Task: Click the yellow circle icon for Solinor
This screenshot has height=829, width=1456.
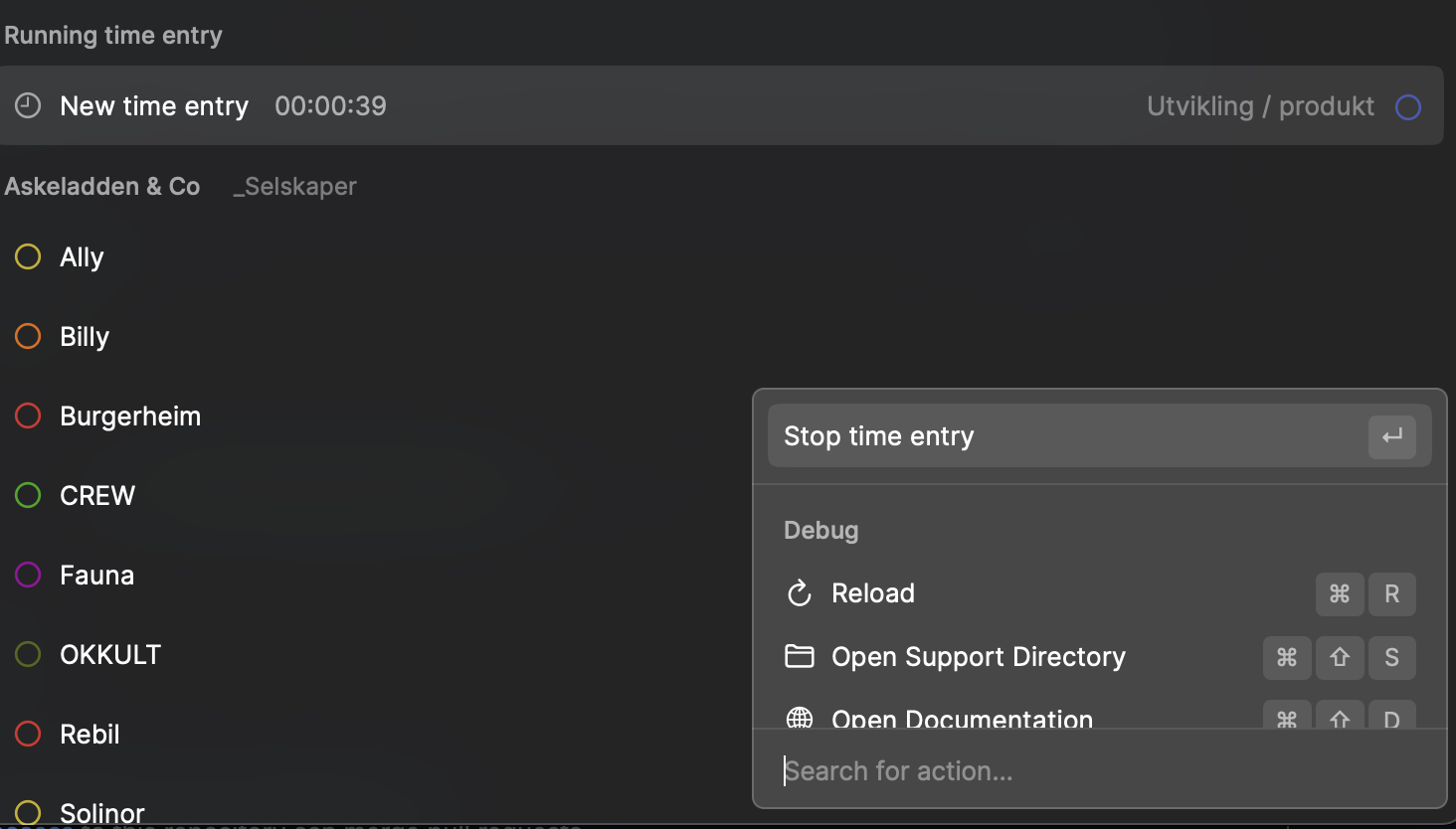Action: tap(28, 813)
